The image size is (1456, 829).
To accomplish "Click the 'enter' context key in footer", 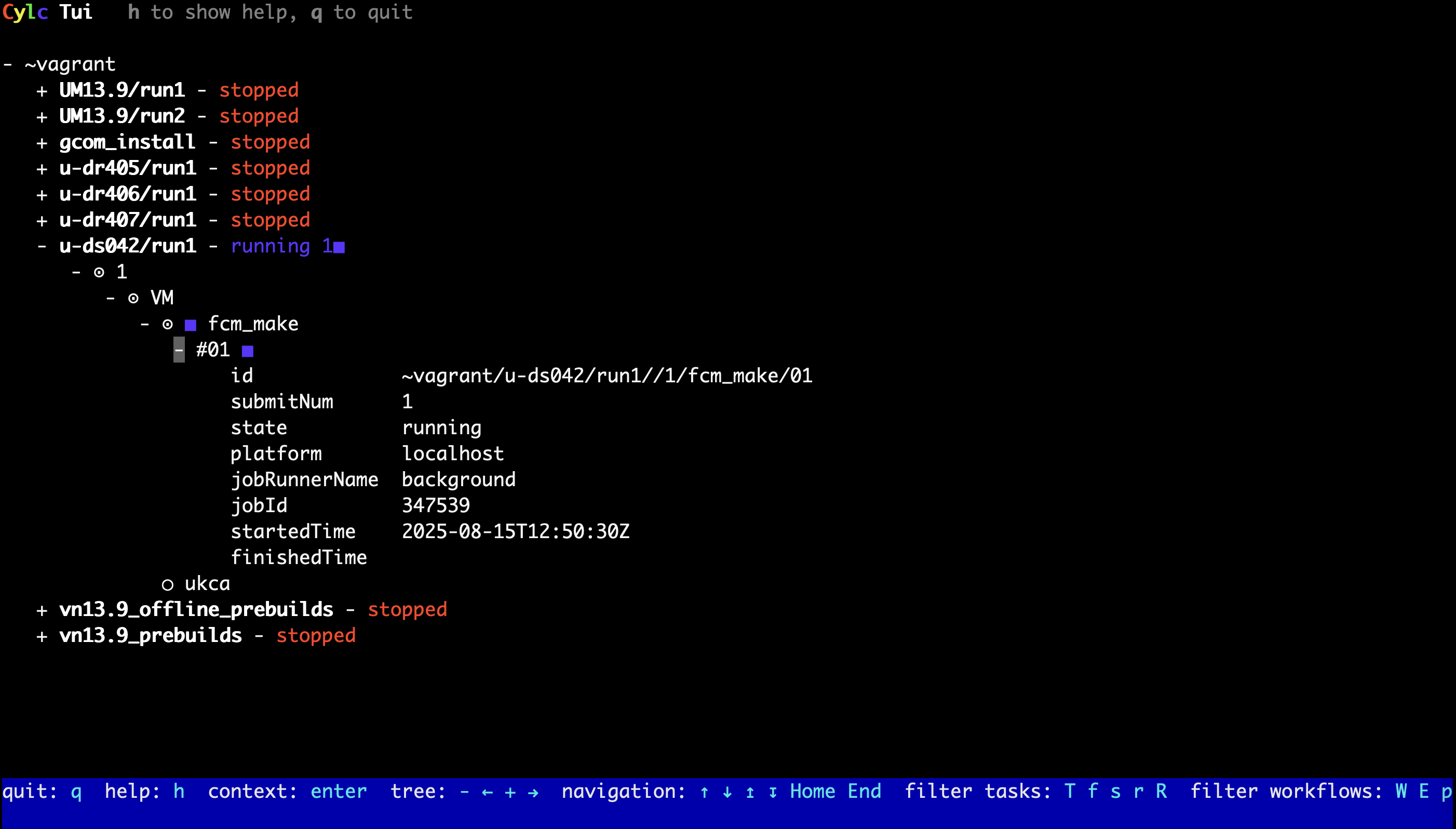I will [339, 792].
